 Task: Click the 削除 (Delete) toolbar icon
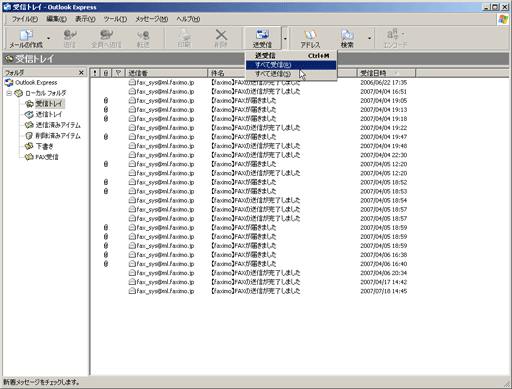click(x=221, y=39)
